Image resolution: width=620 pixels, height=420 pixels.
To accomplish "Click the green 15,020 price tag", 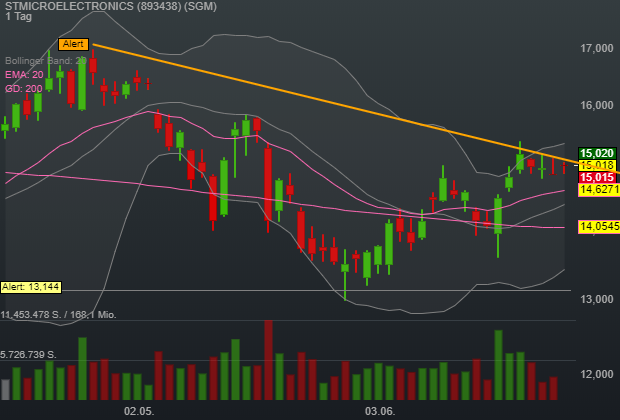I will coord(597,153).
